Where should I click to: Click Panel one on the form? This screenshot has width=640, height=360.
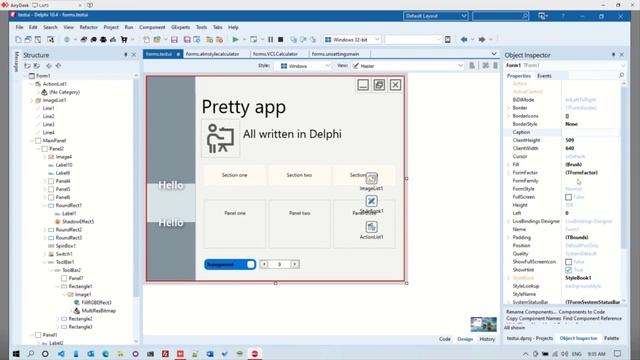coord(235,224)
